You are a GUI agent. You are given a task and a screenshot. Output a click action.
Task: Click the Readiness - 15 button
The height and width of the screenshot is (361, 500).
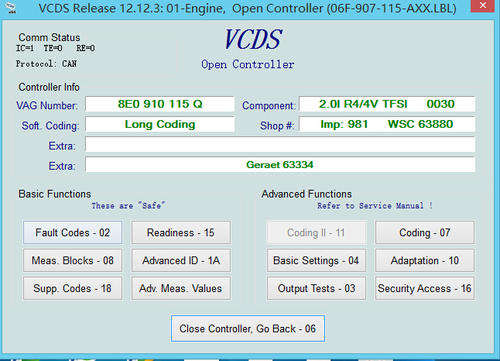coord(181,232)
